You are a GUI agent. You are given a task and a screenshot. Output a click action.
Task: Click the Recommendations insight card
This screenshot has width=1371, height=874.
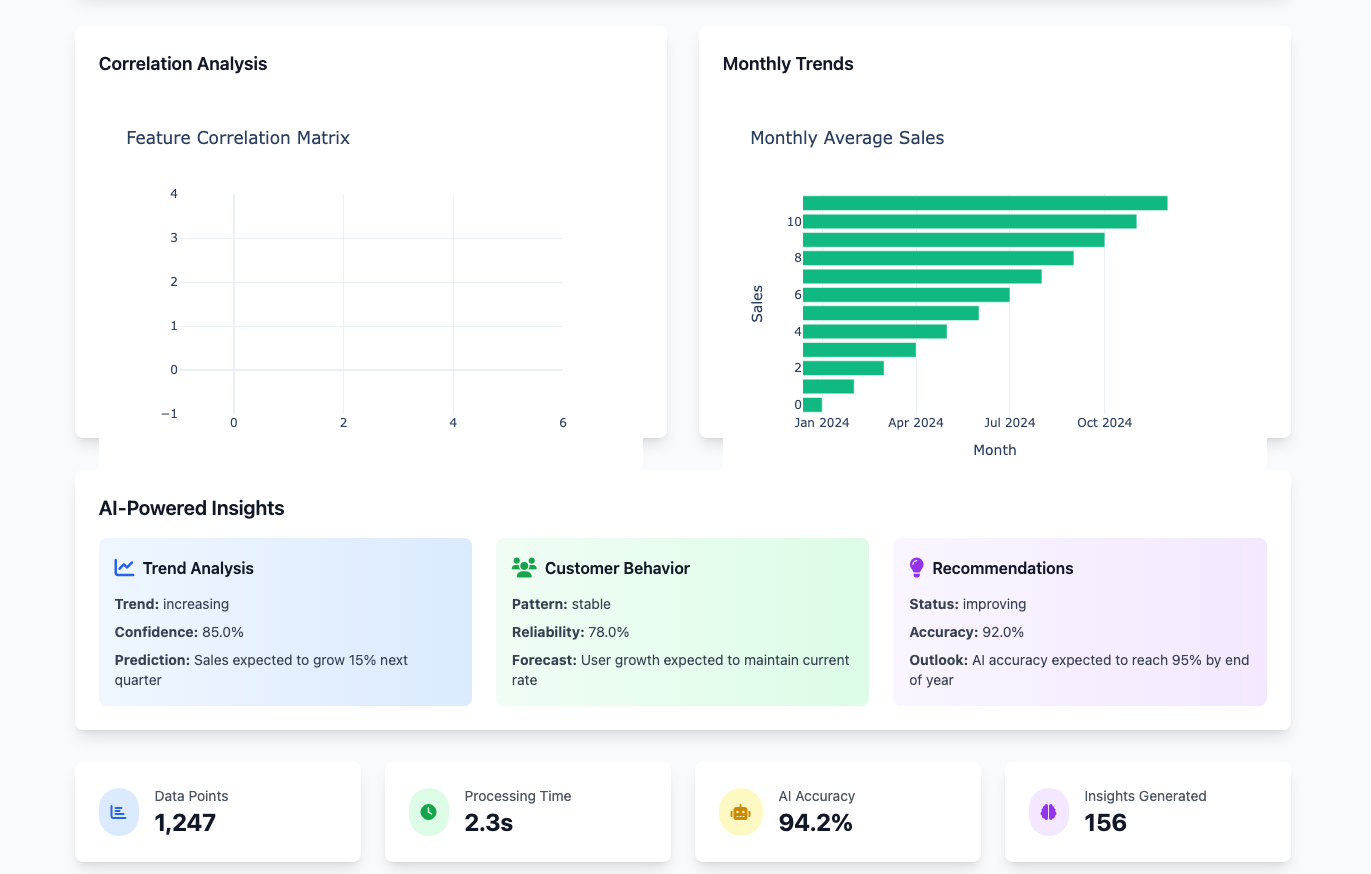pos(1079,621)
